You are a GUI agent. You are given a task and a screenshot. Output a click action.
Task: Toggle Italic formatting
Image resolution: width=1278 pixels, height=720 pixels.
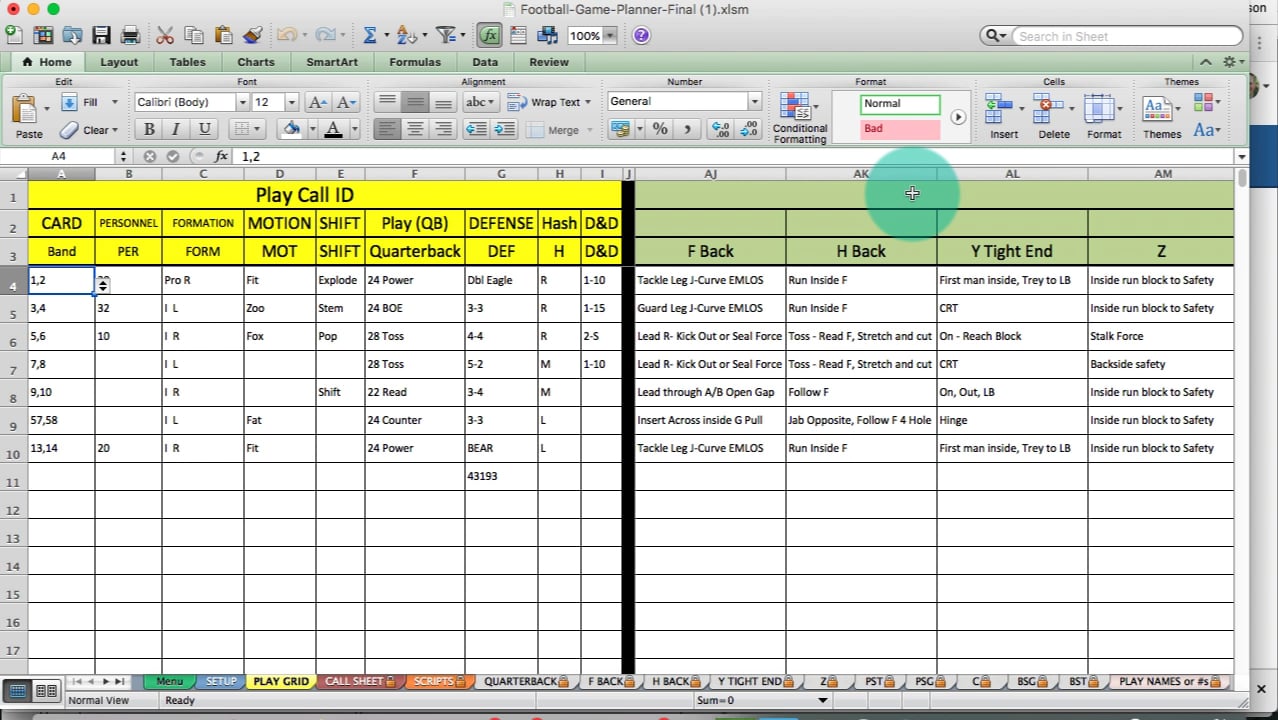[x=176, y=129]
